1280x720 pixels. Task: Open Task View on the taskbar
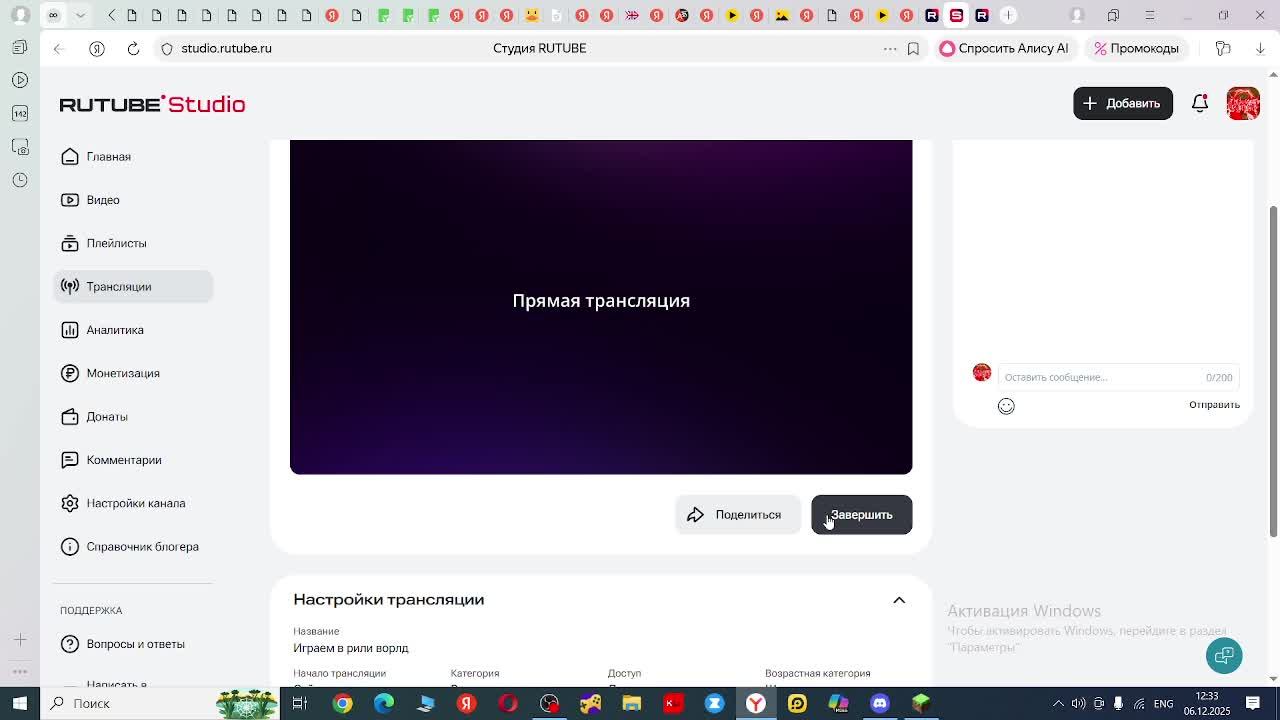coord(299,703)
